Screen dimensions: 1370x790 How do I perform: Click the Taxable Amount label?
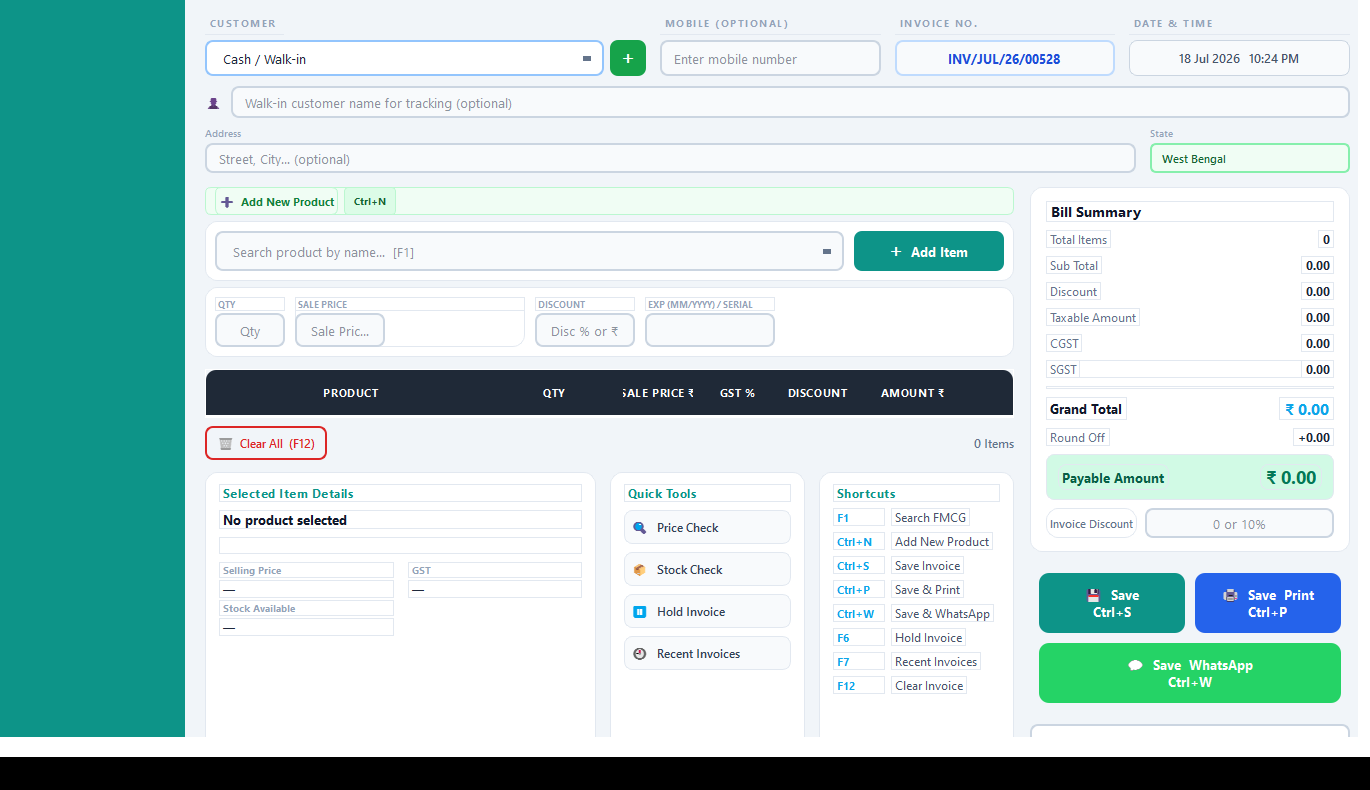(1093, 318)
